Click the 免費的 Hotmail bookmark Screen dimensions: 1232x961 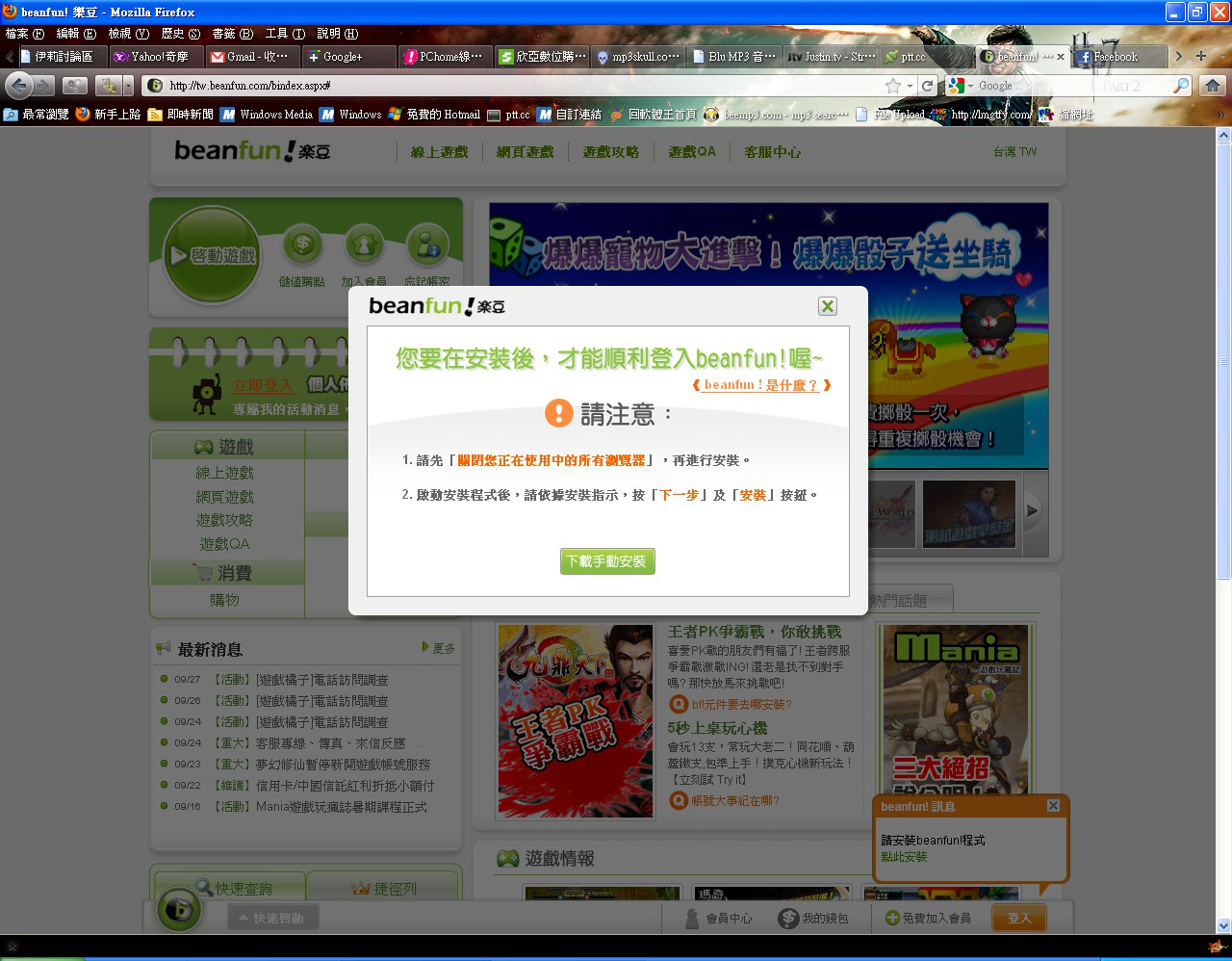click(434, 115)
